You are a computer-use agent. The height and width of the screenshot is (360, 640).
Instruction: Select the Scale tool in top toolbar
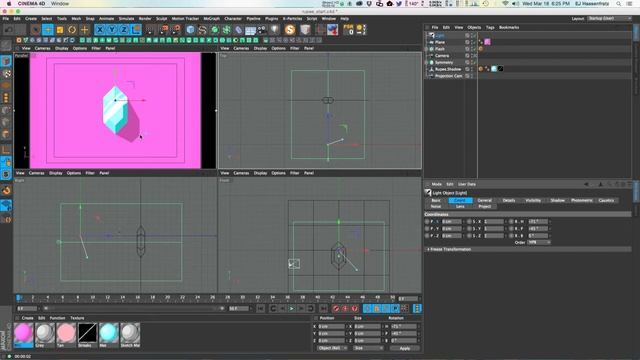(x=60, y=30)
